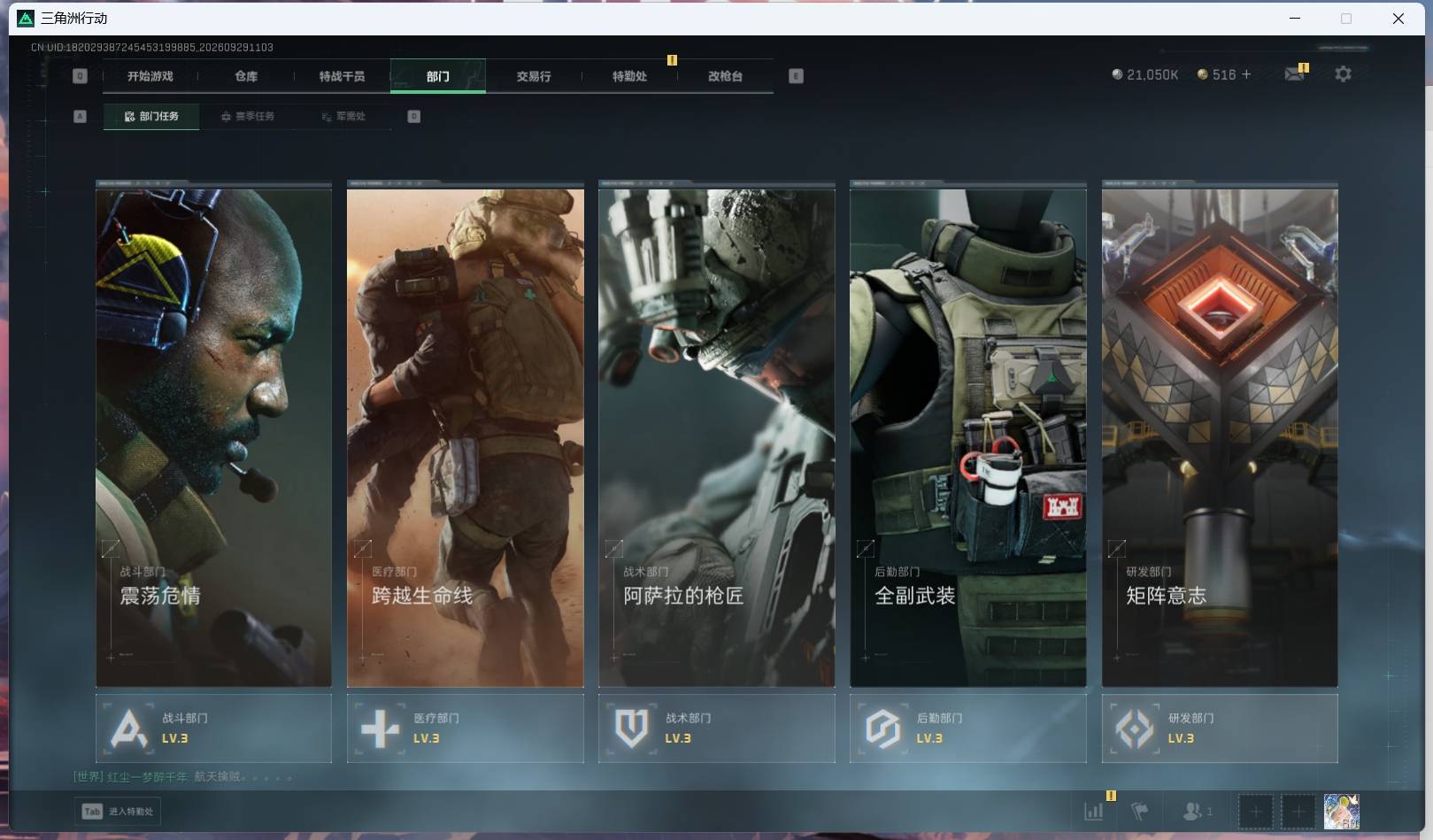This screenshot has width=1433, height=840.
Task: Open the mail inbox envelope icon
Action: 1294,74
